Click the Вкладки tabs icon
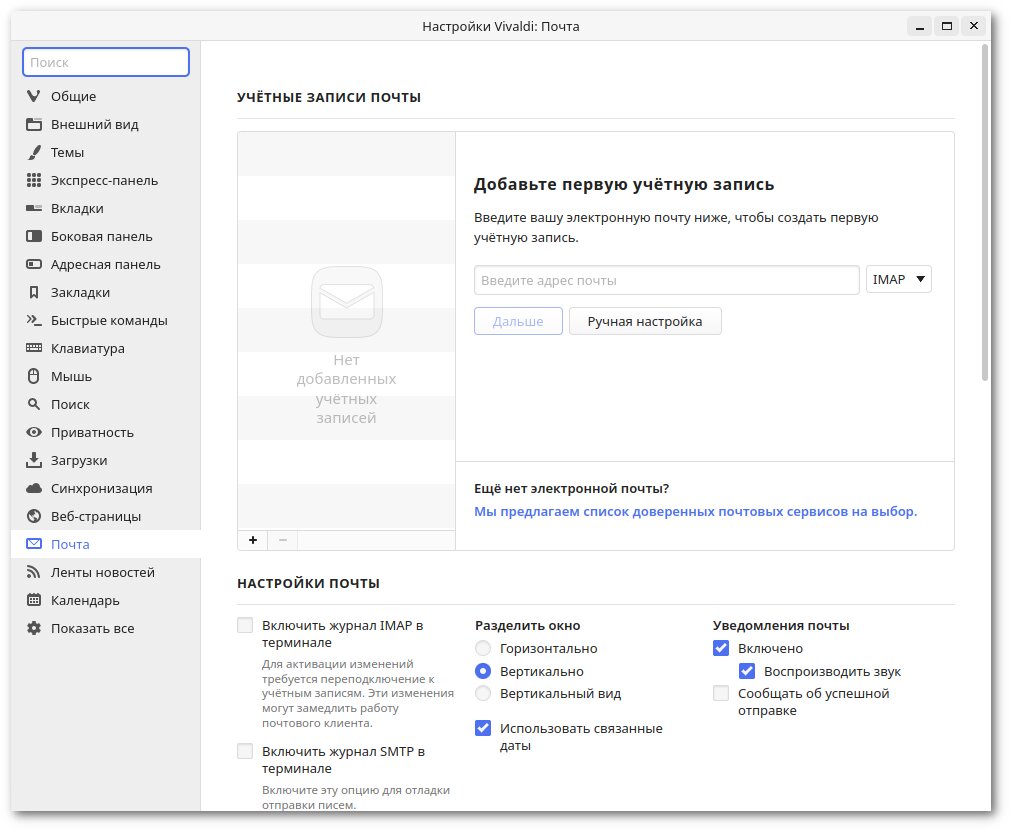1010x830 pixels. click(33, 208)
